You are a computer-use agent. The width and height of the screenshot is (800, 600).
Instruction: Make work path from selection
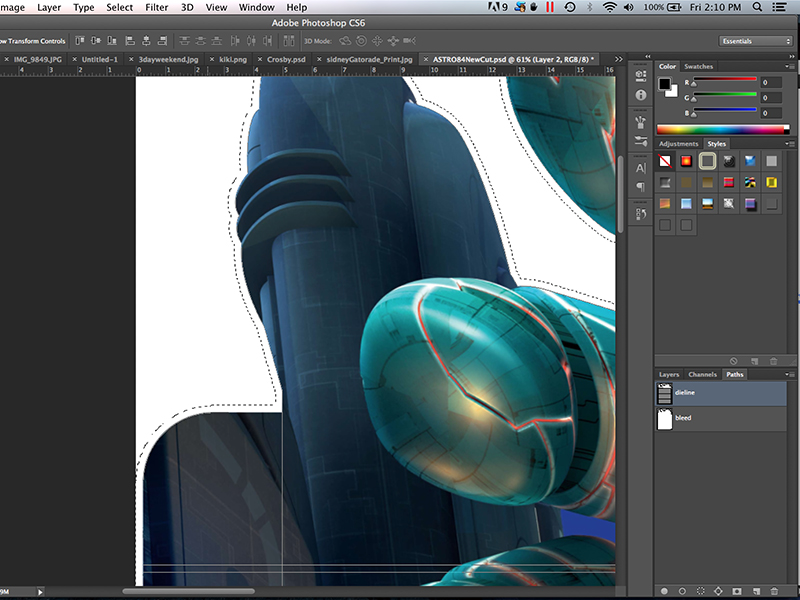(718, 591)
